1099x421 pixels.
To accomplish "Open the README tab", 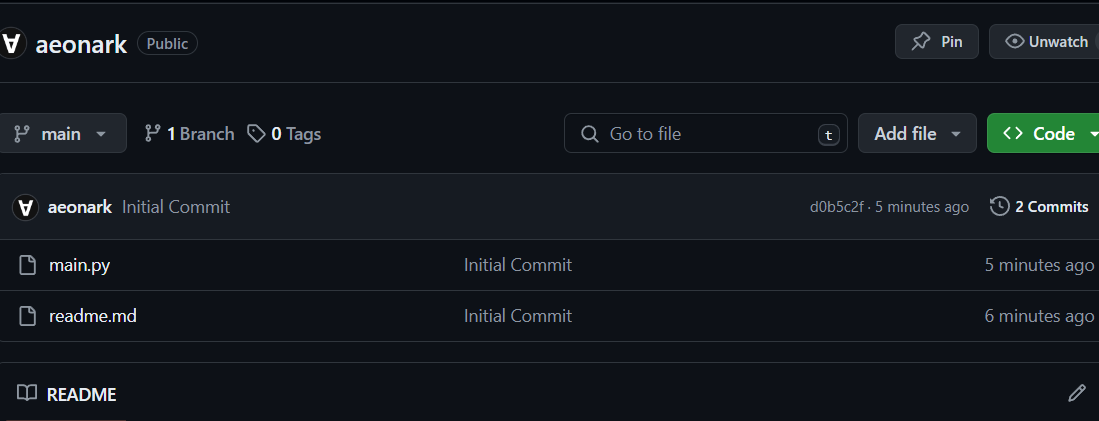I will pyautogui.click(x=81, y=394).
